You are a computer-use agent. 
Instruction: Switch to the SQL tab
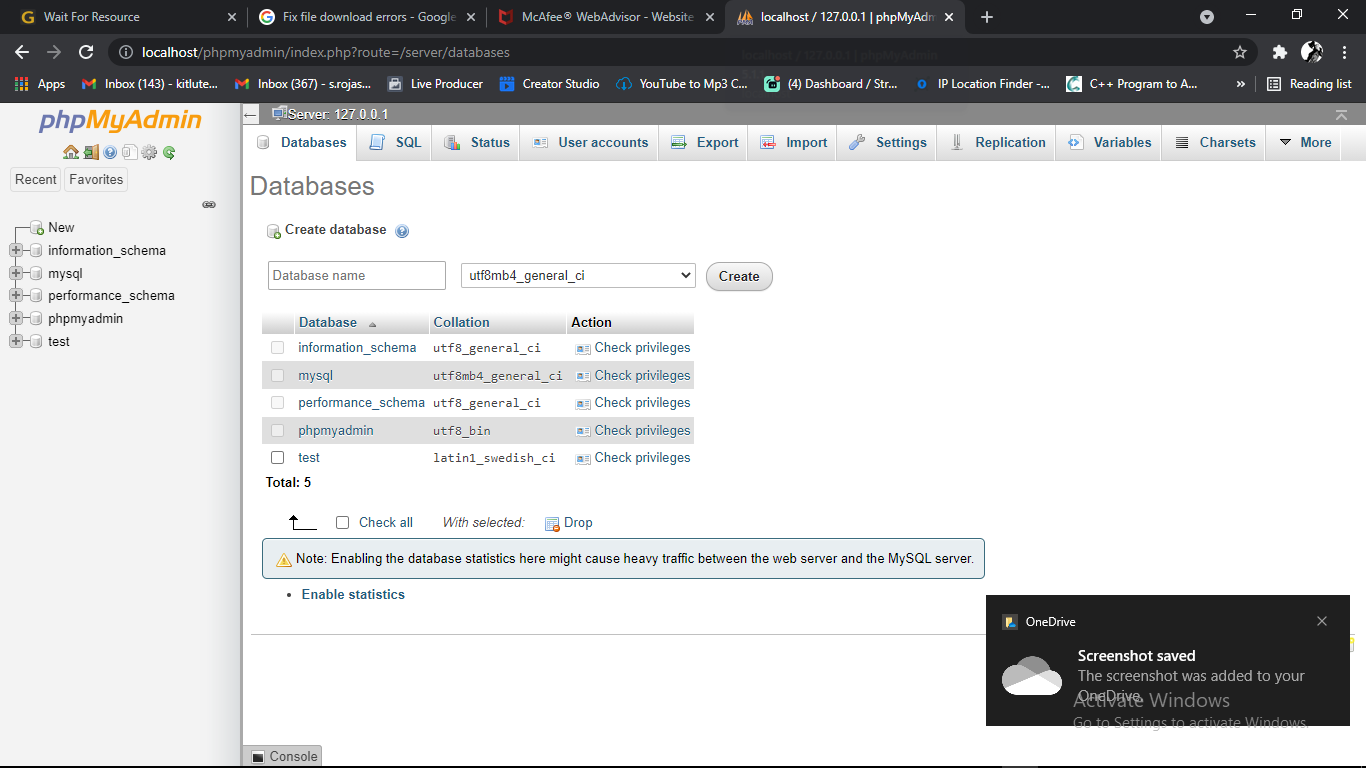click(396, 143)
